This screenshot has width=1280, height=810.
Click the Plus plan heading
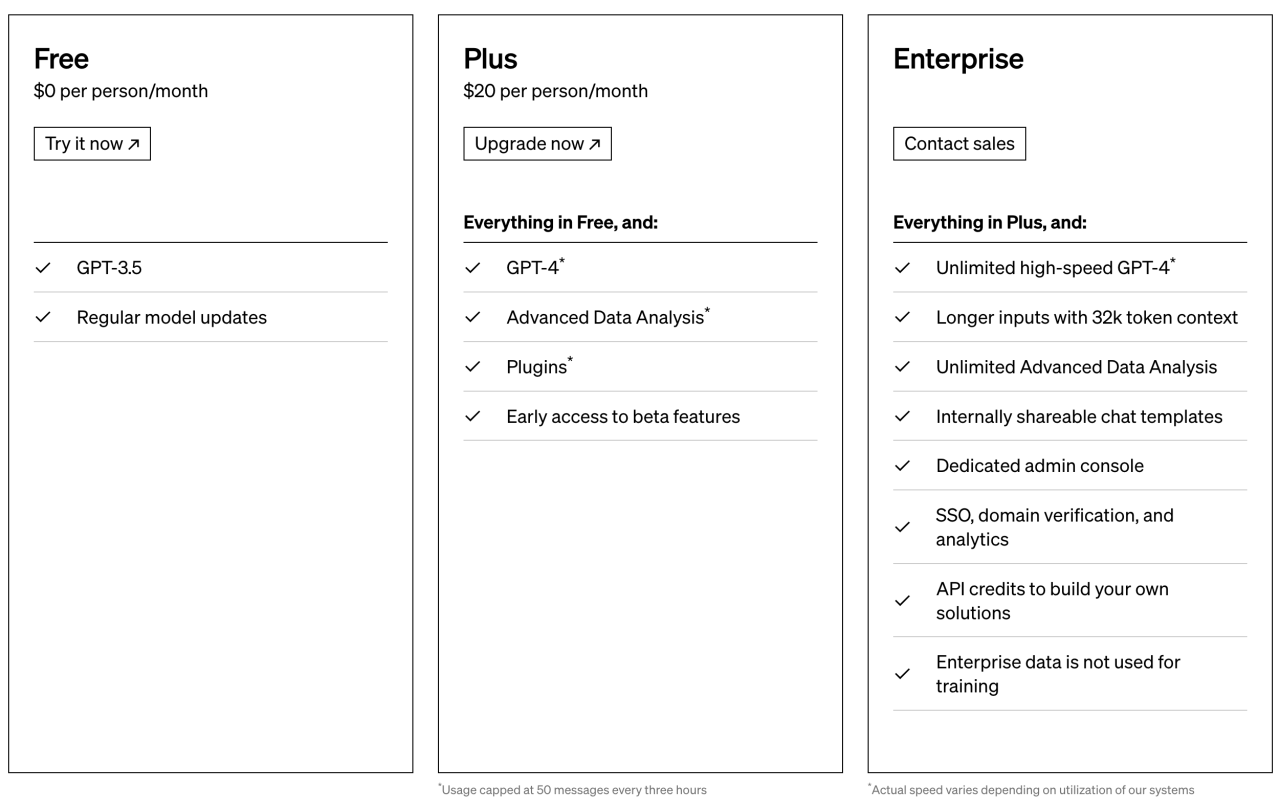tap(490, 59)
